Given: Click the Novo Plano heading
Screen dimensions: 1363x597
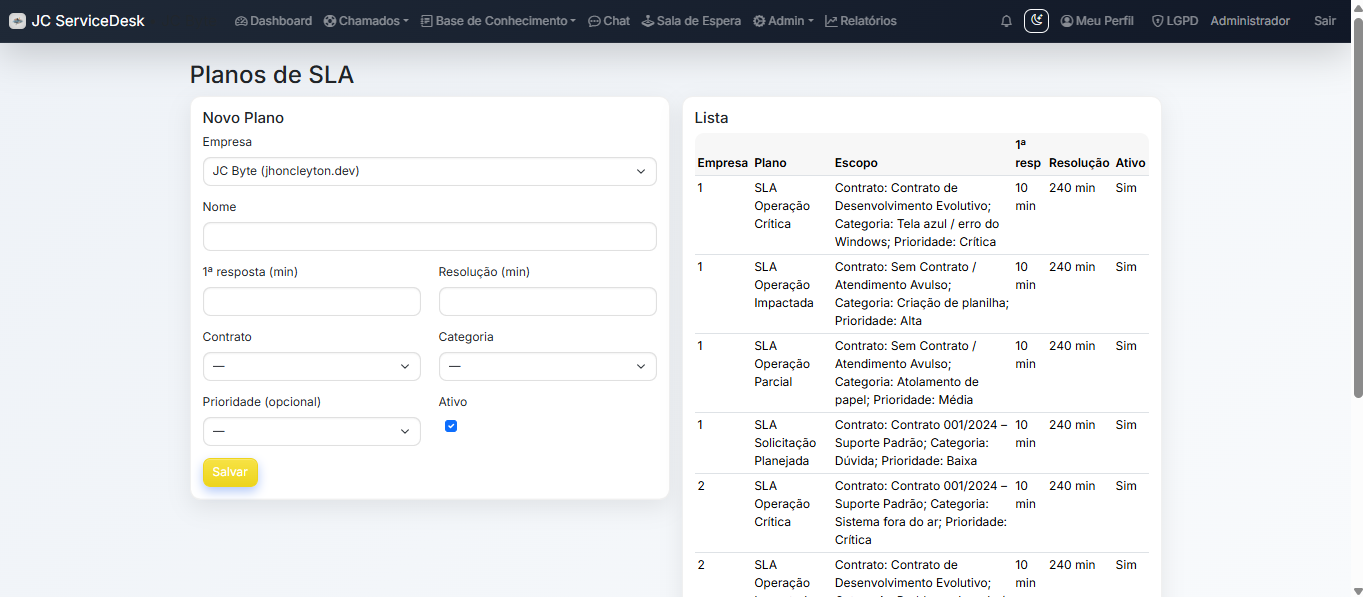Looking at the screenshot, I should click(243, 118).
